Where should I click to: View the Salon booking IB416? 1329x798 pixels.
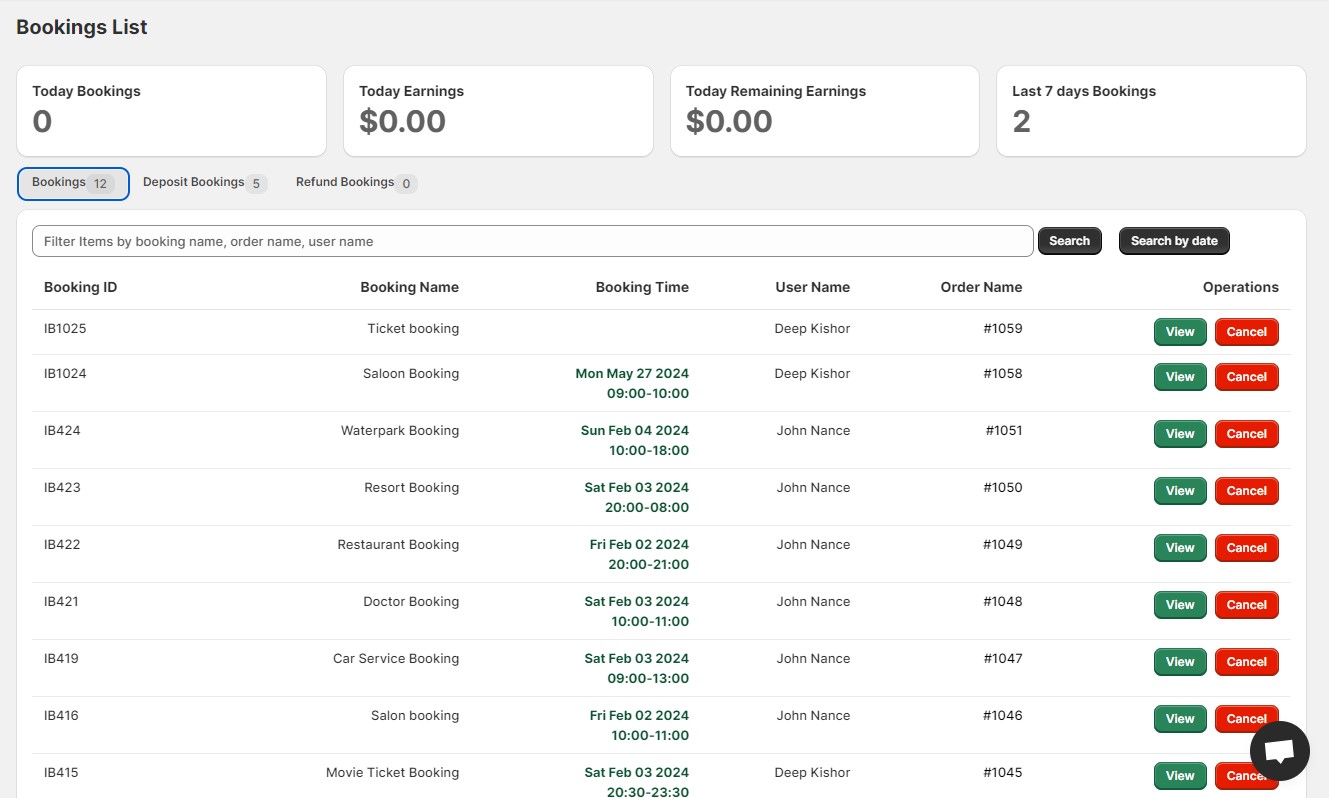click(x=1180, y=719)
